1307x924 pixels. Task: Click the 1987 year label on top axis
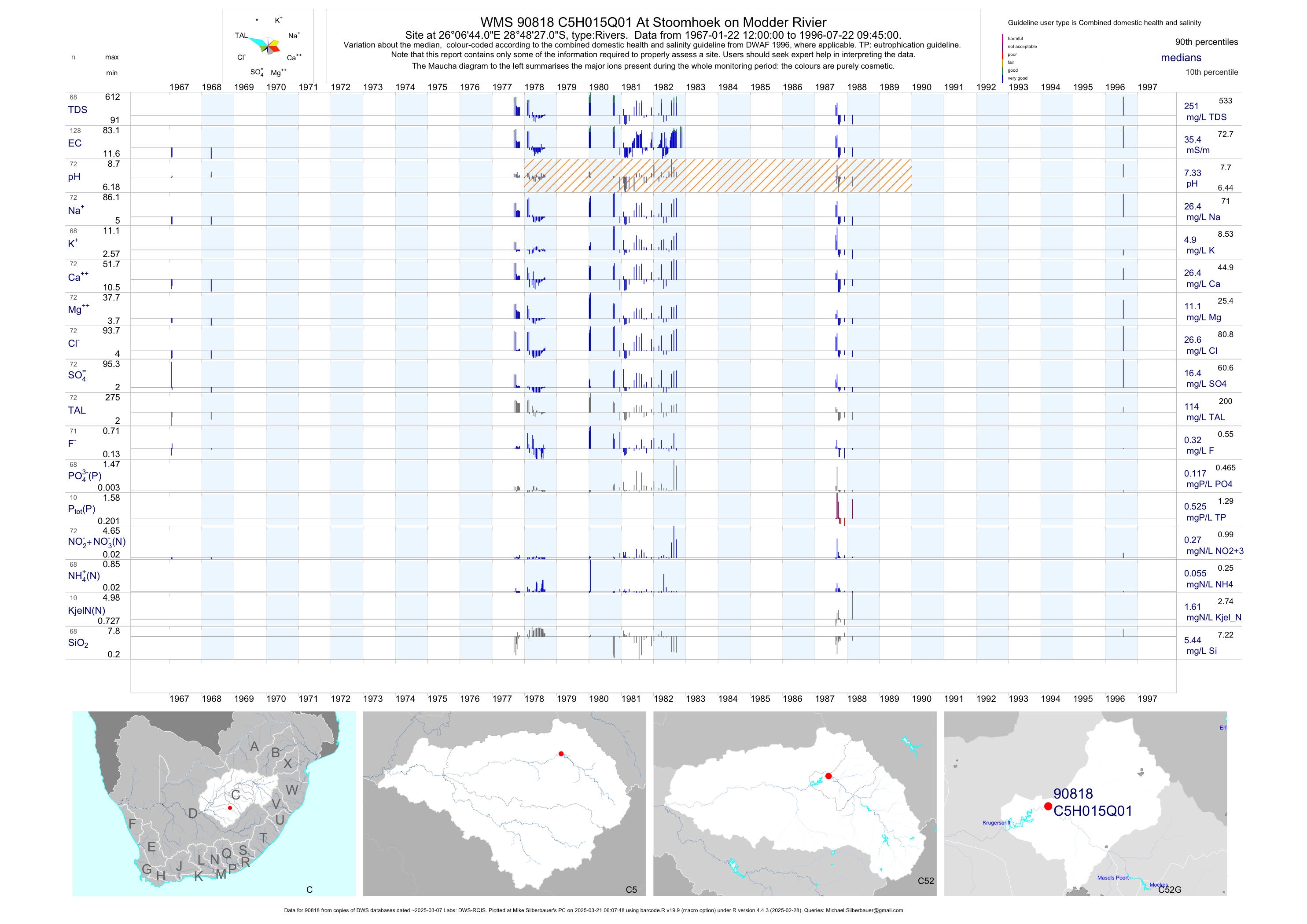824,87
